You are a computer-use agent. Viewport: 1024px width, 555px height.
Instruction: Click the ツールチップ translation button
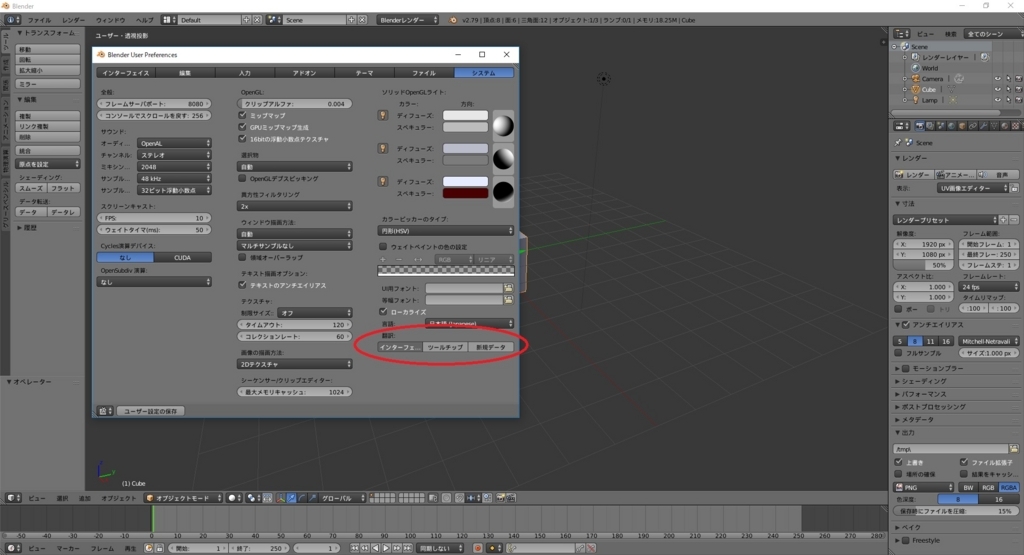(445, 347)
